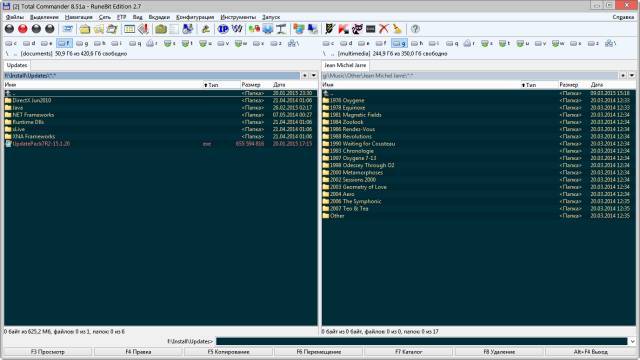Sort left panel by Тип column

(221, 85)
